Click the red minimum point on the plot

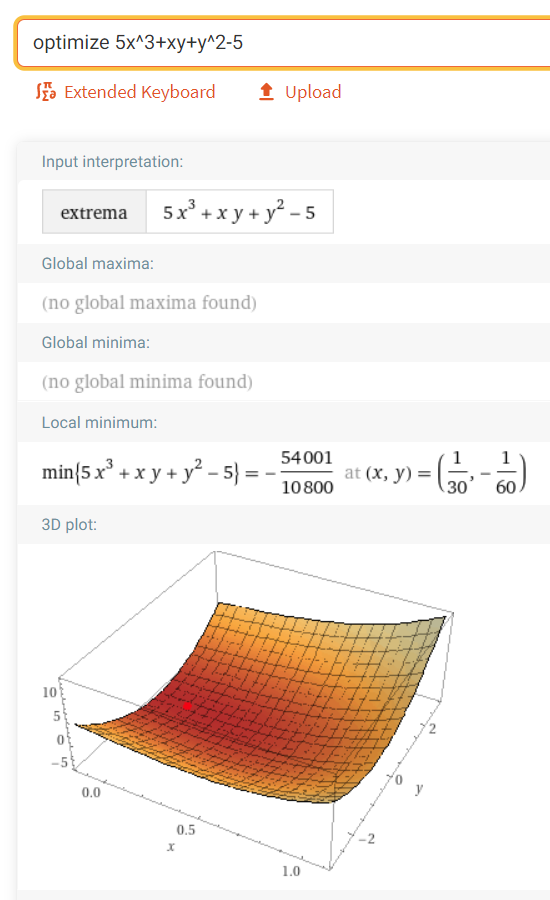(x=187, y=706)
